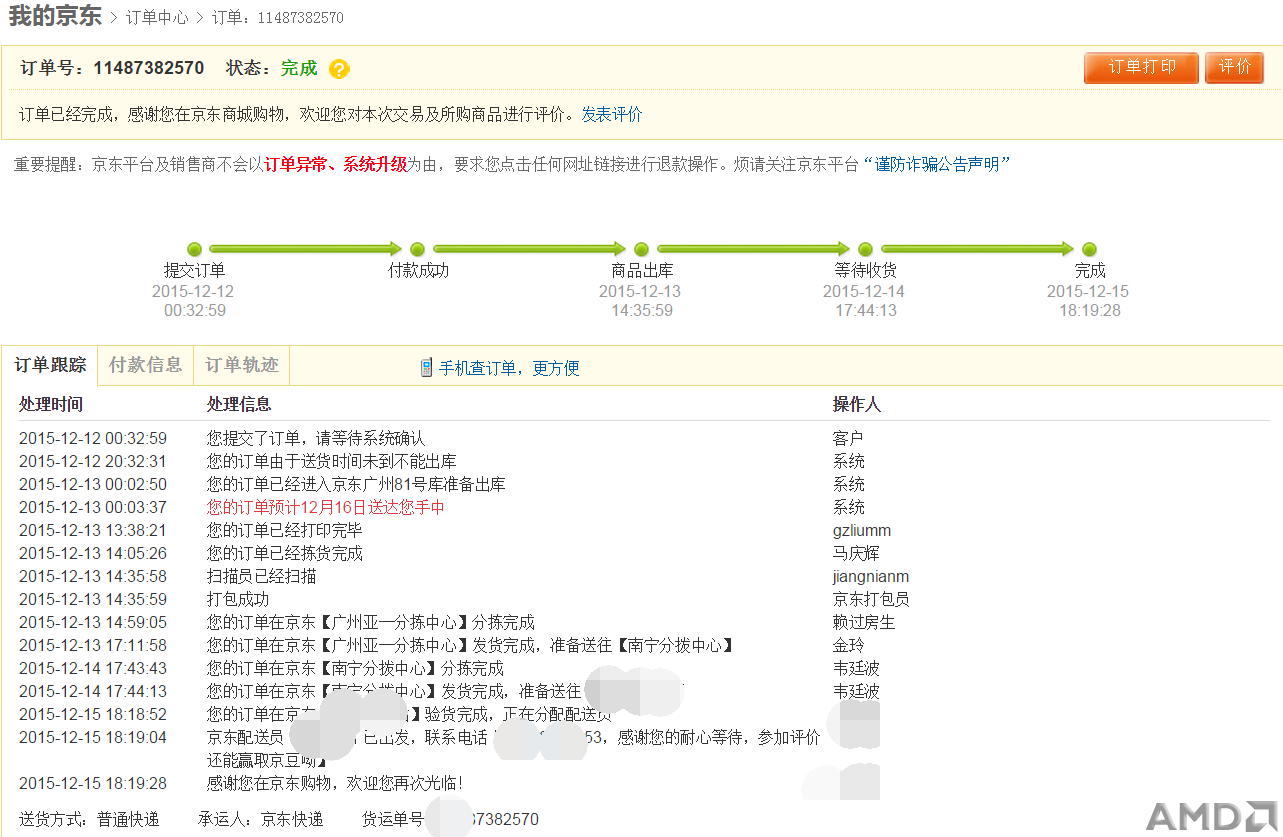The width and height of the screenshot is (1283, 837).
Task: Select the 订单跟踪 tab
Action: (x=49, y=365)
